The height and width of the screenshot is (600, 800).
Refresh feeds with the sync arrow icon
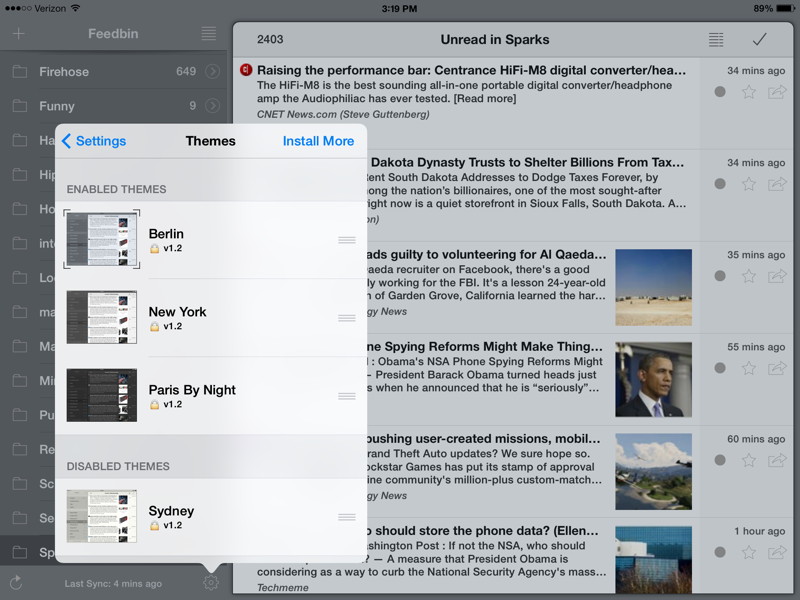pos(16,582)
